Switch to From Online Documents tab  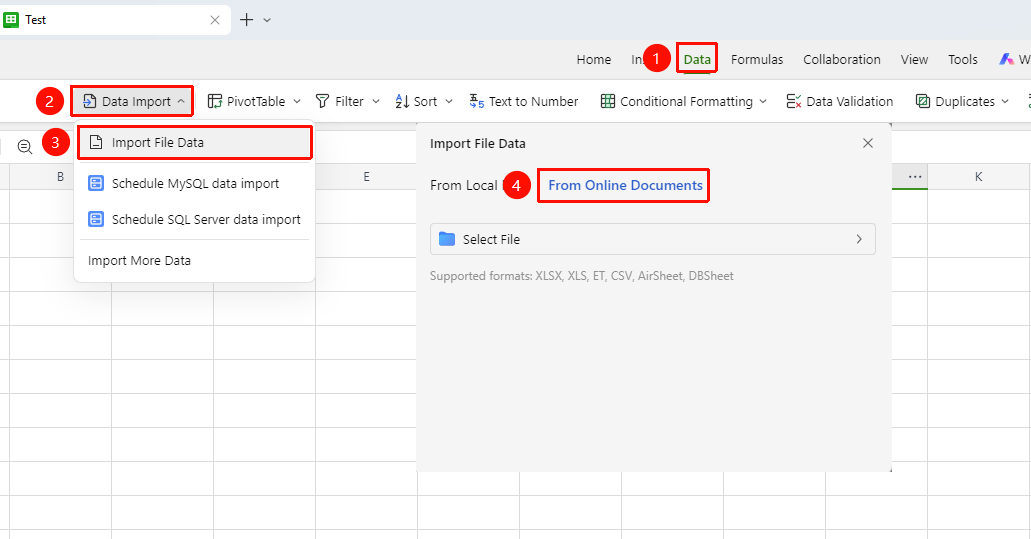625,185
